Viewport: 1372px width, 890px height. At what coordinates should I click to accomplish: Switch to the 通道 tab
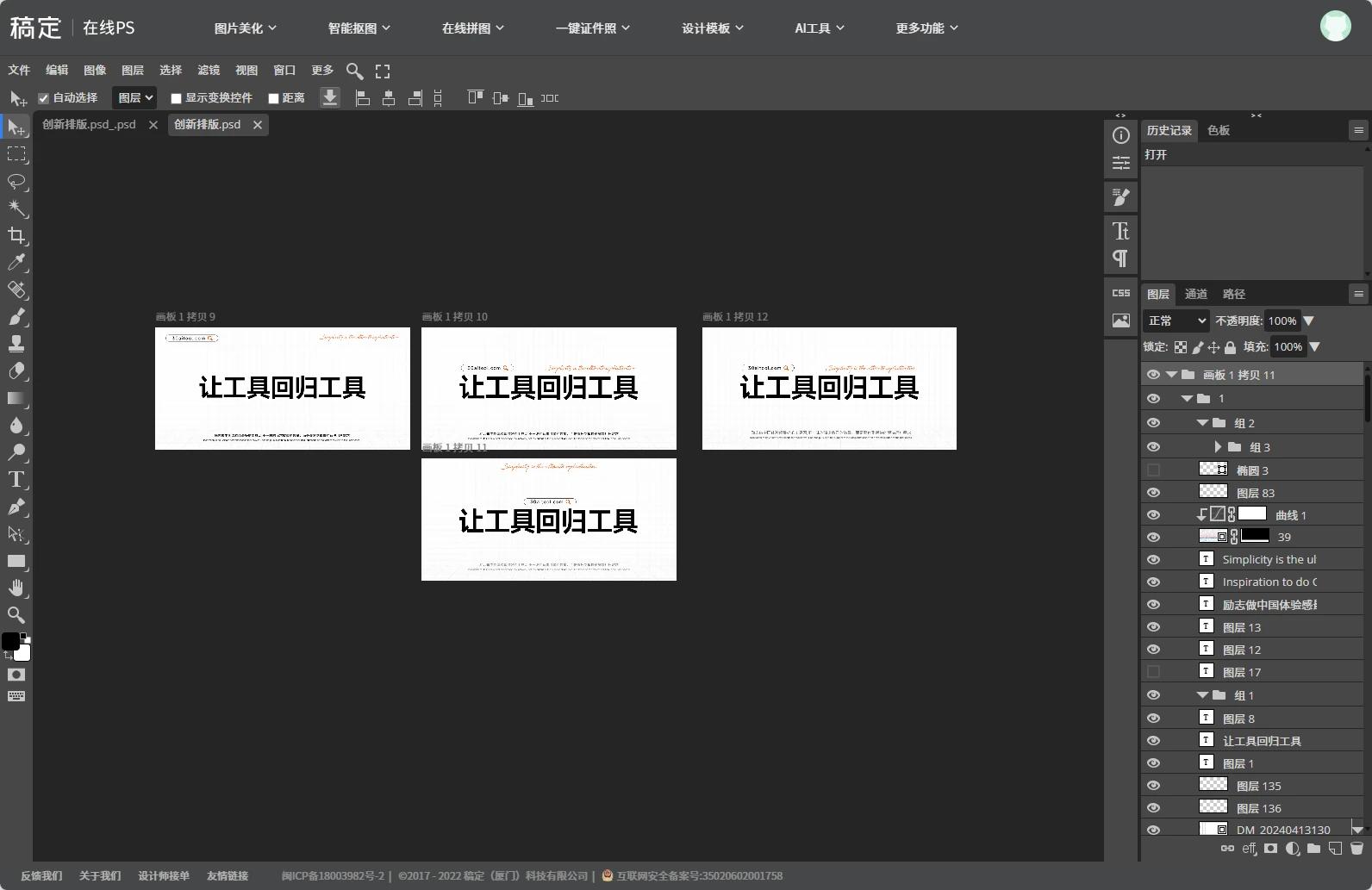pyautogui.click(x=1195, y=294)
